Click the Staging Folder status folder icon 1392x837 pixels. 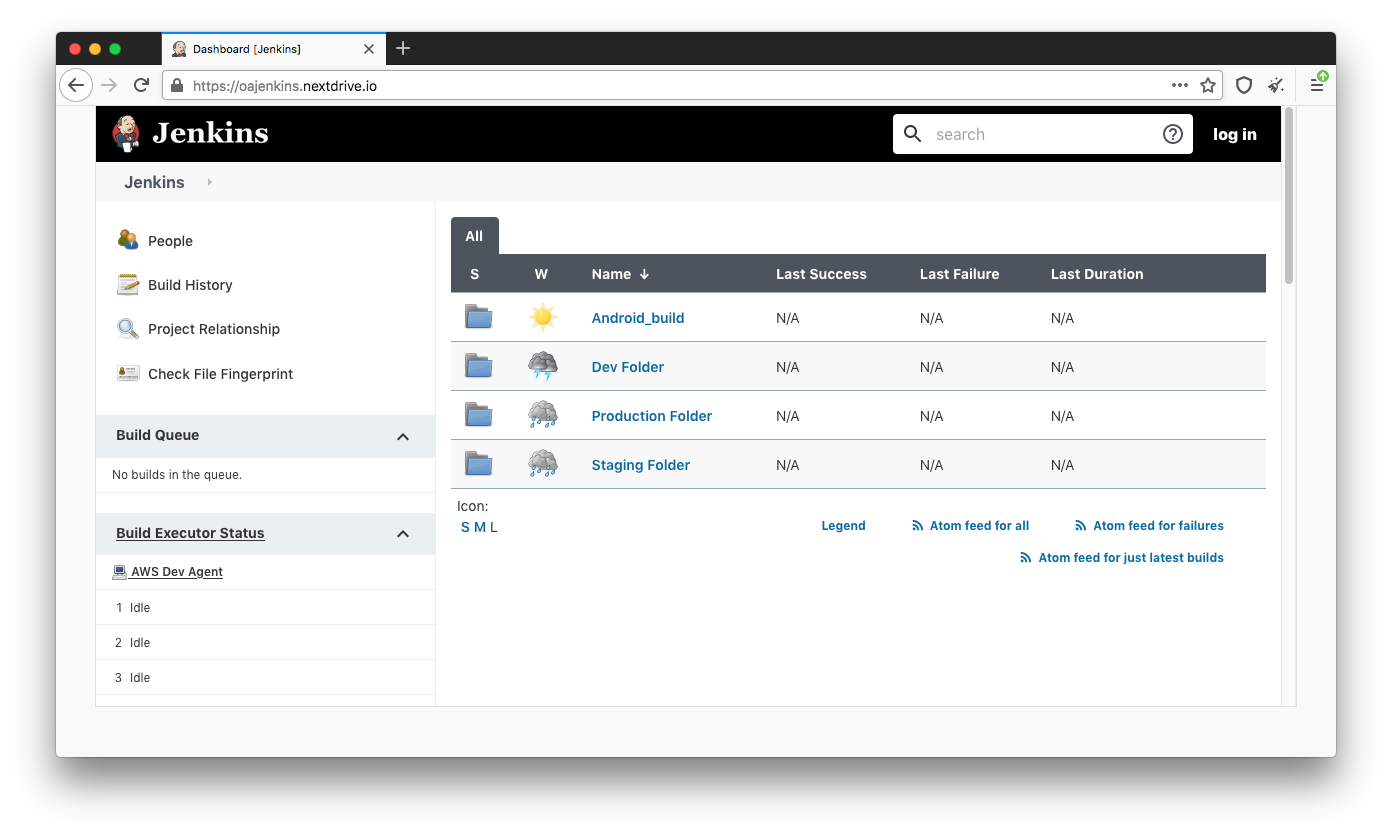pos(479,464)
